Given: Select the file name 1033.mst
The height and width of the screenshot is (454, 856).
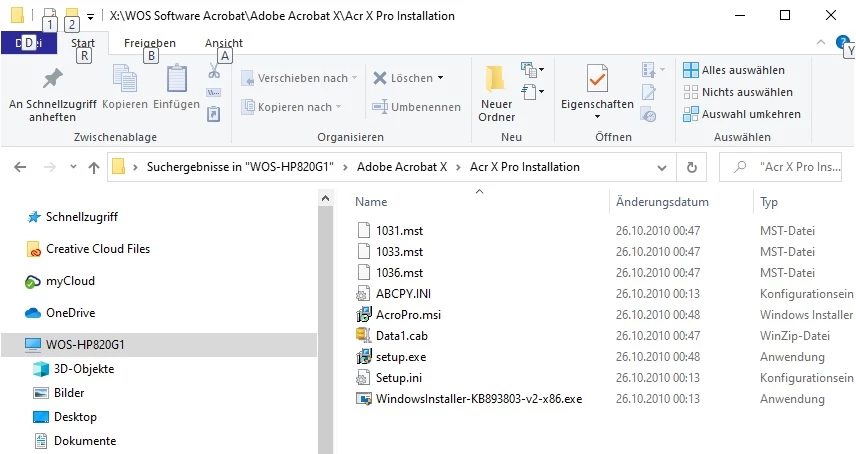Looking at the screenshot, I should pyautogui.click(x=399, y=252).
